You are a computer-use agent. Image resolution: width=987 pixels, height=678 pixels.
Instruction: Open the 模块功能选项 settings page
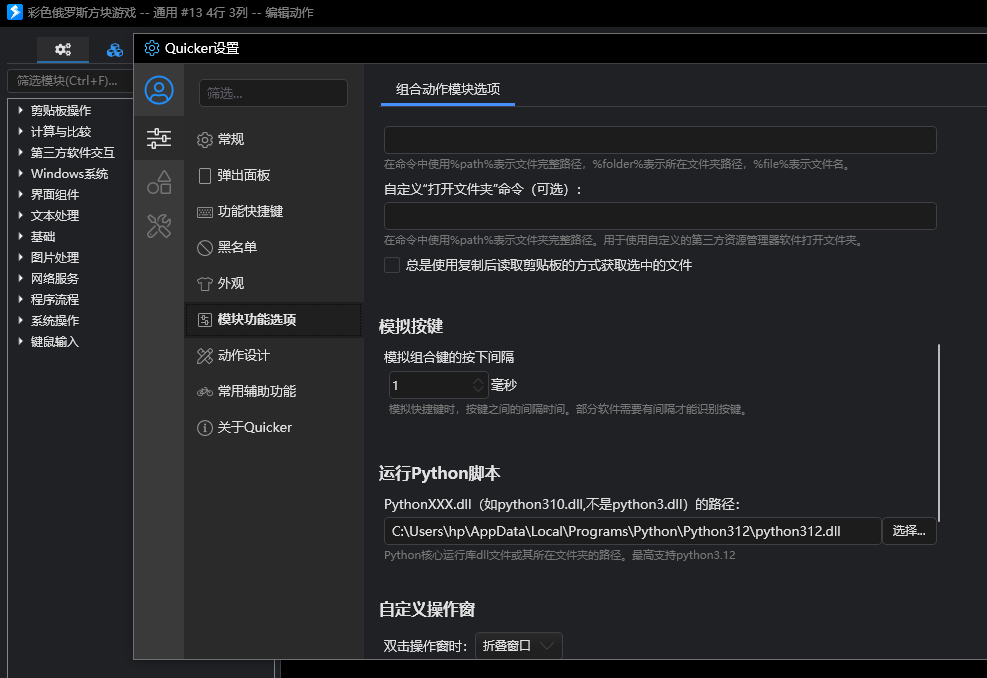pos(274,320)
